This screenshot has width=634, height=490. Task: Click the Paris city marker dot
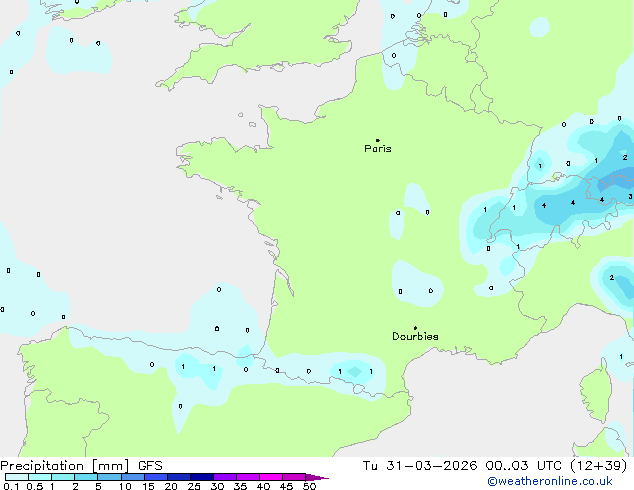point(378,140)
